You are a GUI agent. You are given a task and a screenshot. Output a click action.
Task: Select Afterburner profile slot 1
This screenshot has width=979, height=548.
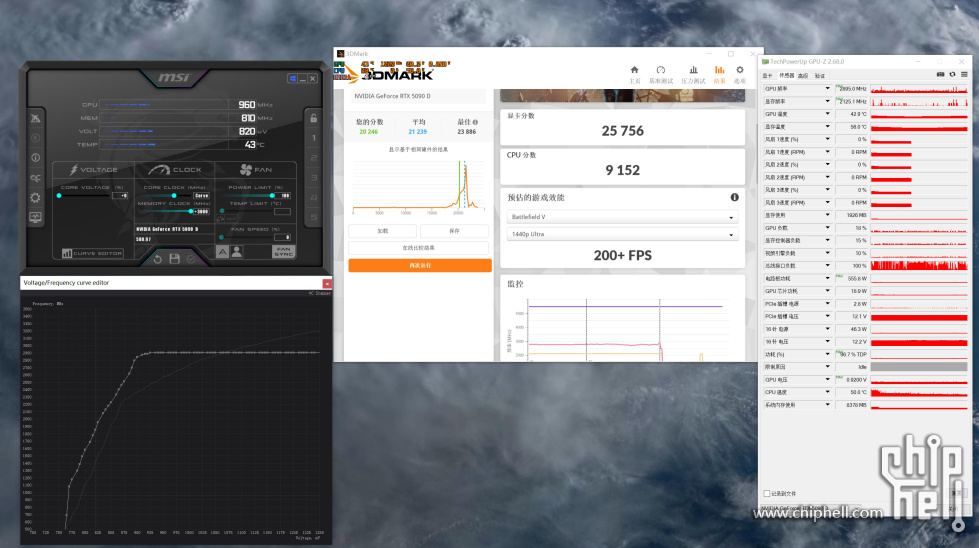pyautogui.click(x=313, y=138)
